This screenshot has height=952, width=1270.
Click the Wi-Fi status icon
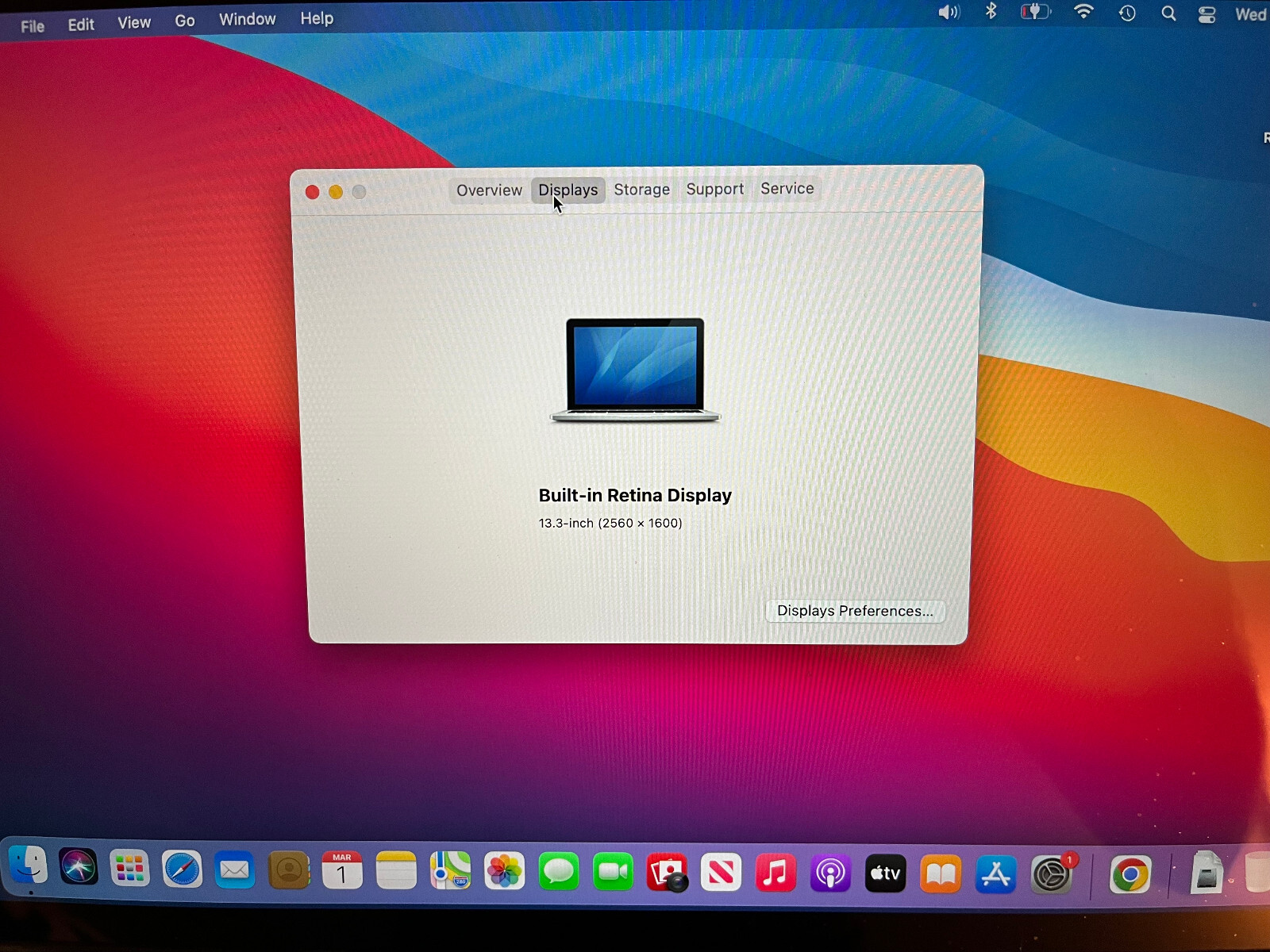(1083, 12)
